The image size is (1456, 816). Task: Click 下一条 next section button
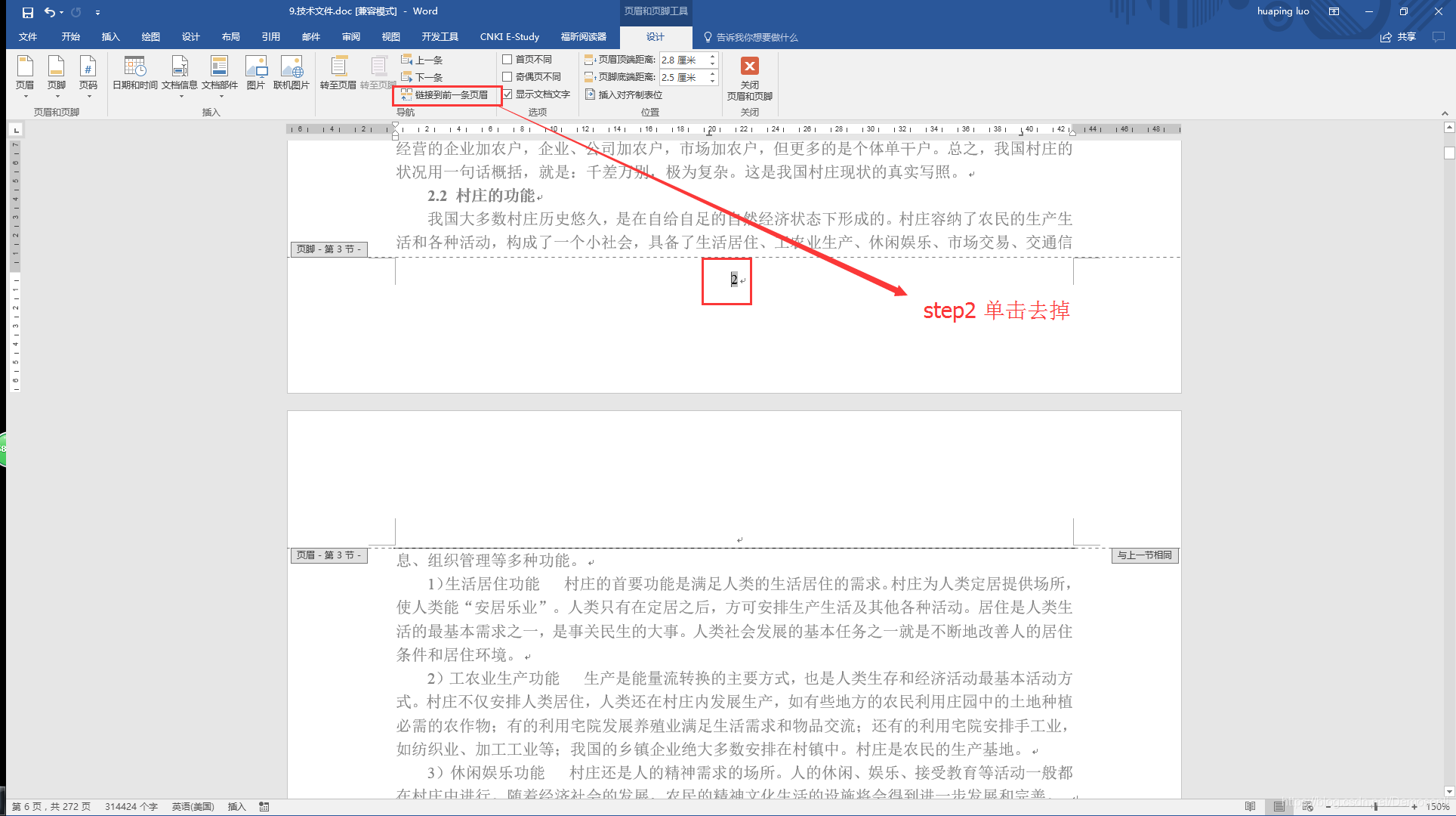point(422,77)
